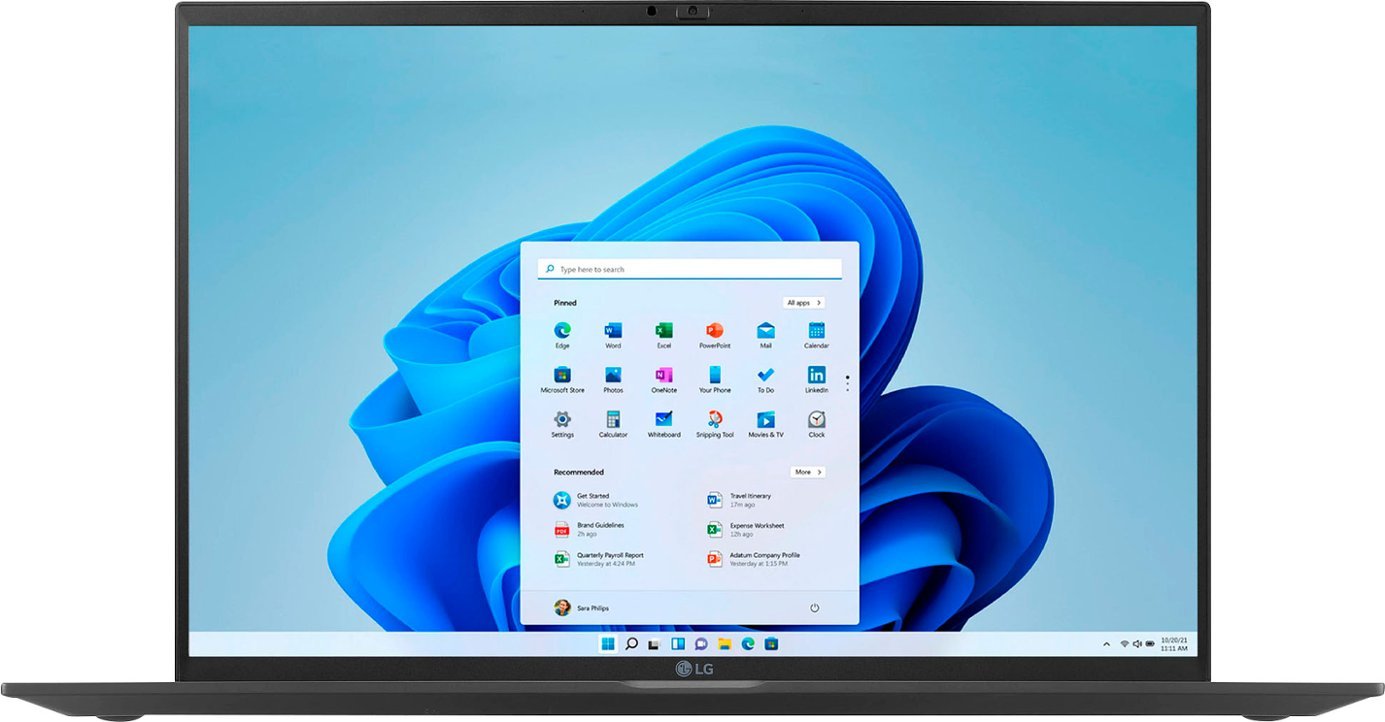Open the Whiteboard app
The image size is (1385, 722).
pos(663,420)
